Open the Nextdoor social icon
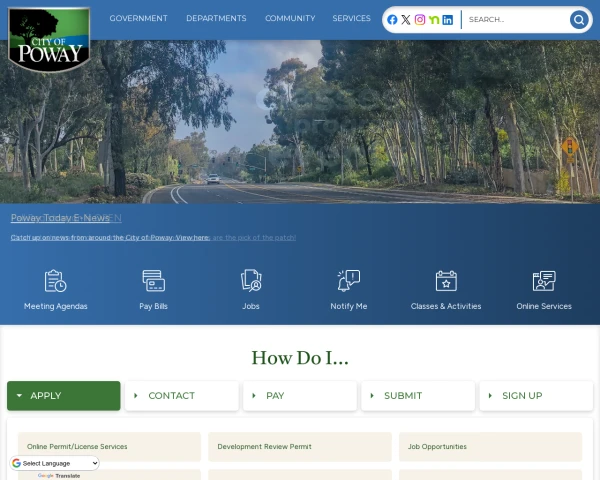The width and height of the screenshot is (600, 480). tap(434, 20)
